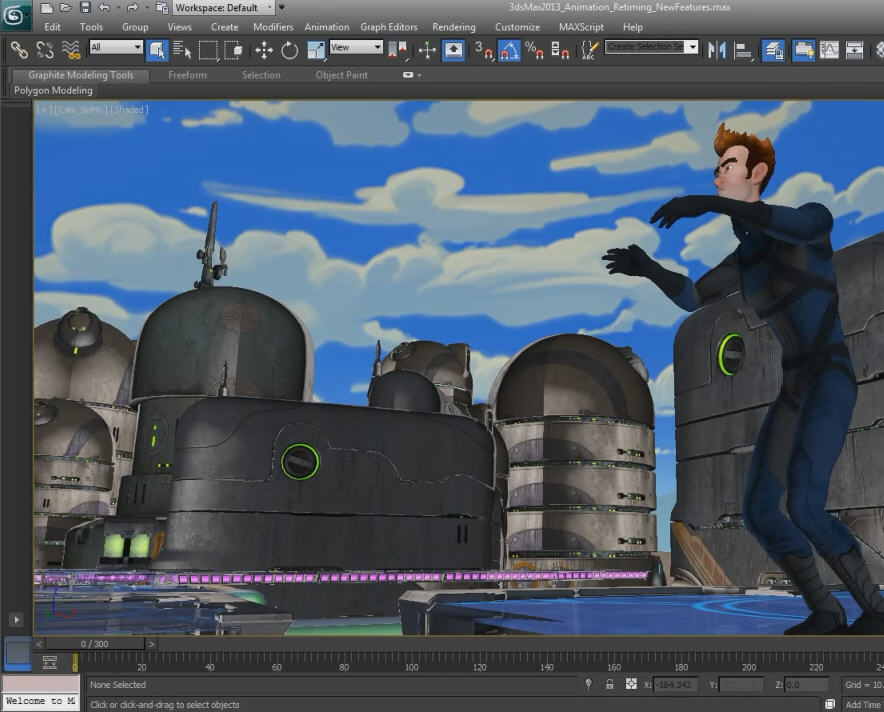Image resolution: width=884 pixels, height=712 pixels.
Task: Click the X coordinate input field
Action: (x=677, y=685)
